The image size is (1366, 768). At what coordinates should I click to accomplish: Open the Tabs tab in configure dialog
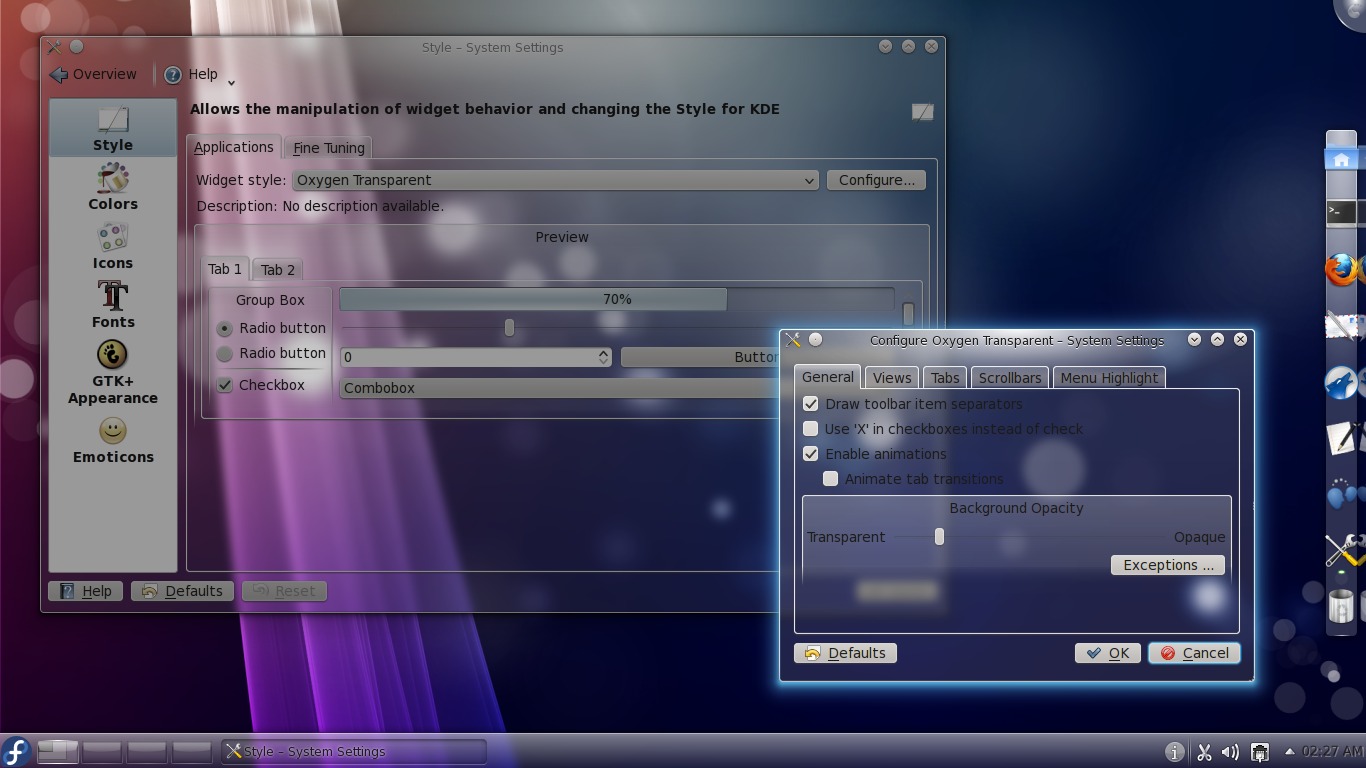tap(945, 378)
